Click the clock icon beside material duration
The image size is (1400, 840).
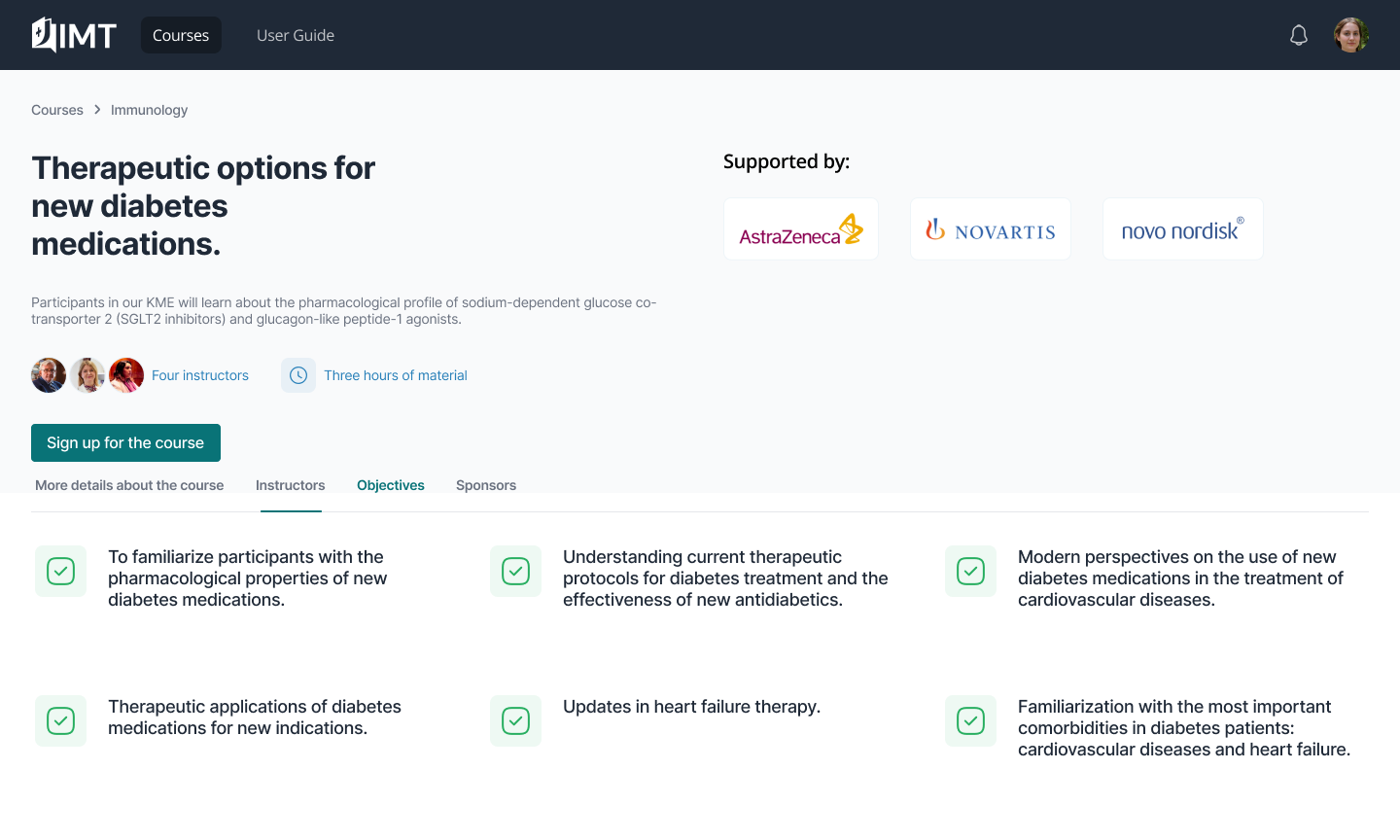[x=298, y=375]
